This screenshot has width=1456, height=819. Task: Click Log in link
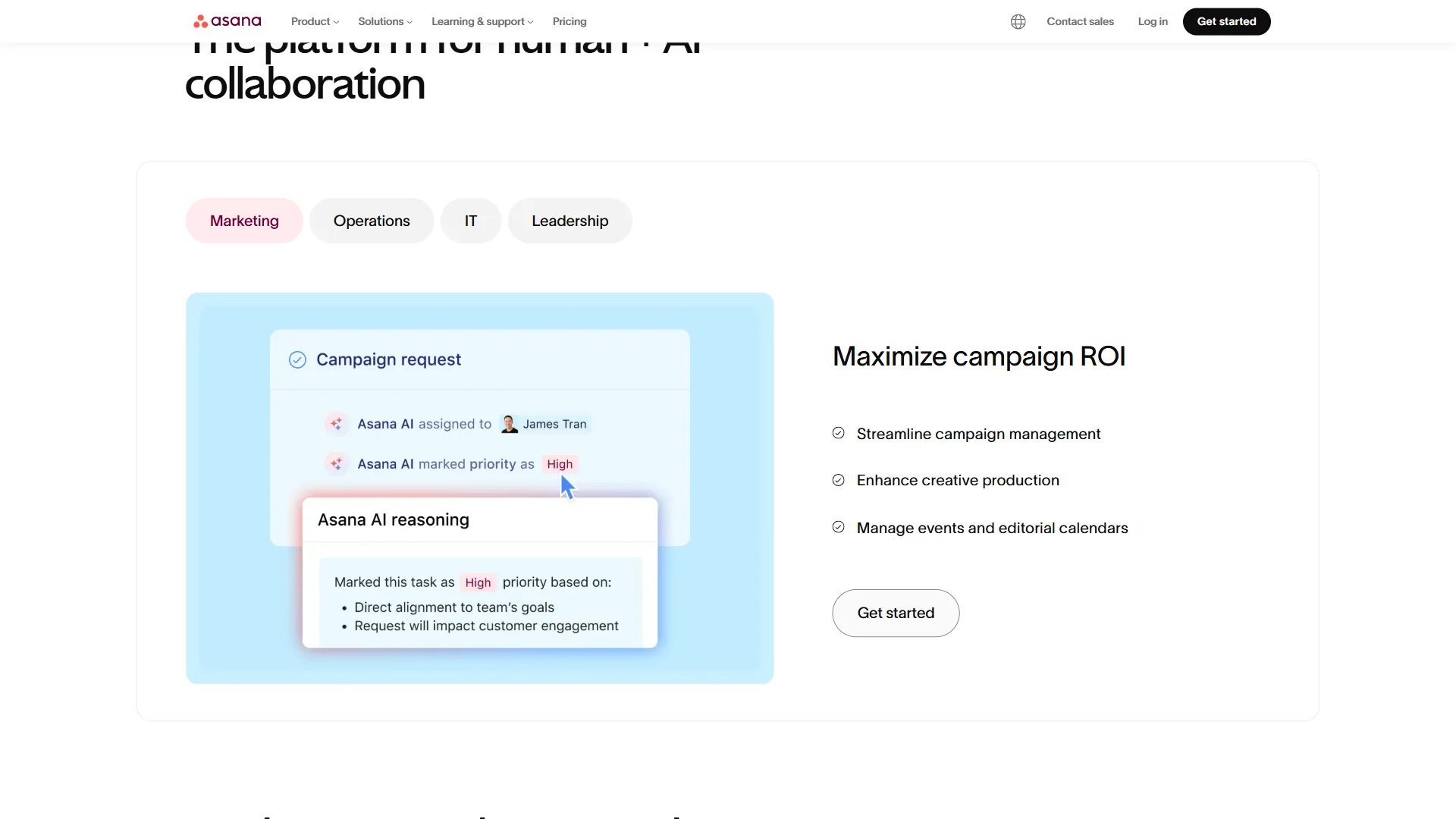pyautogui.click(x=1153, y=21)
